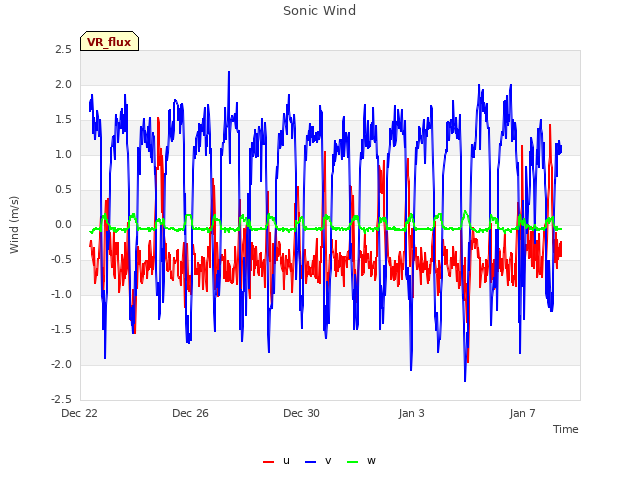640x480 pixels.
Task: Click the -1.0 y-axis tick label
Action: pos(62,295)
